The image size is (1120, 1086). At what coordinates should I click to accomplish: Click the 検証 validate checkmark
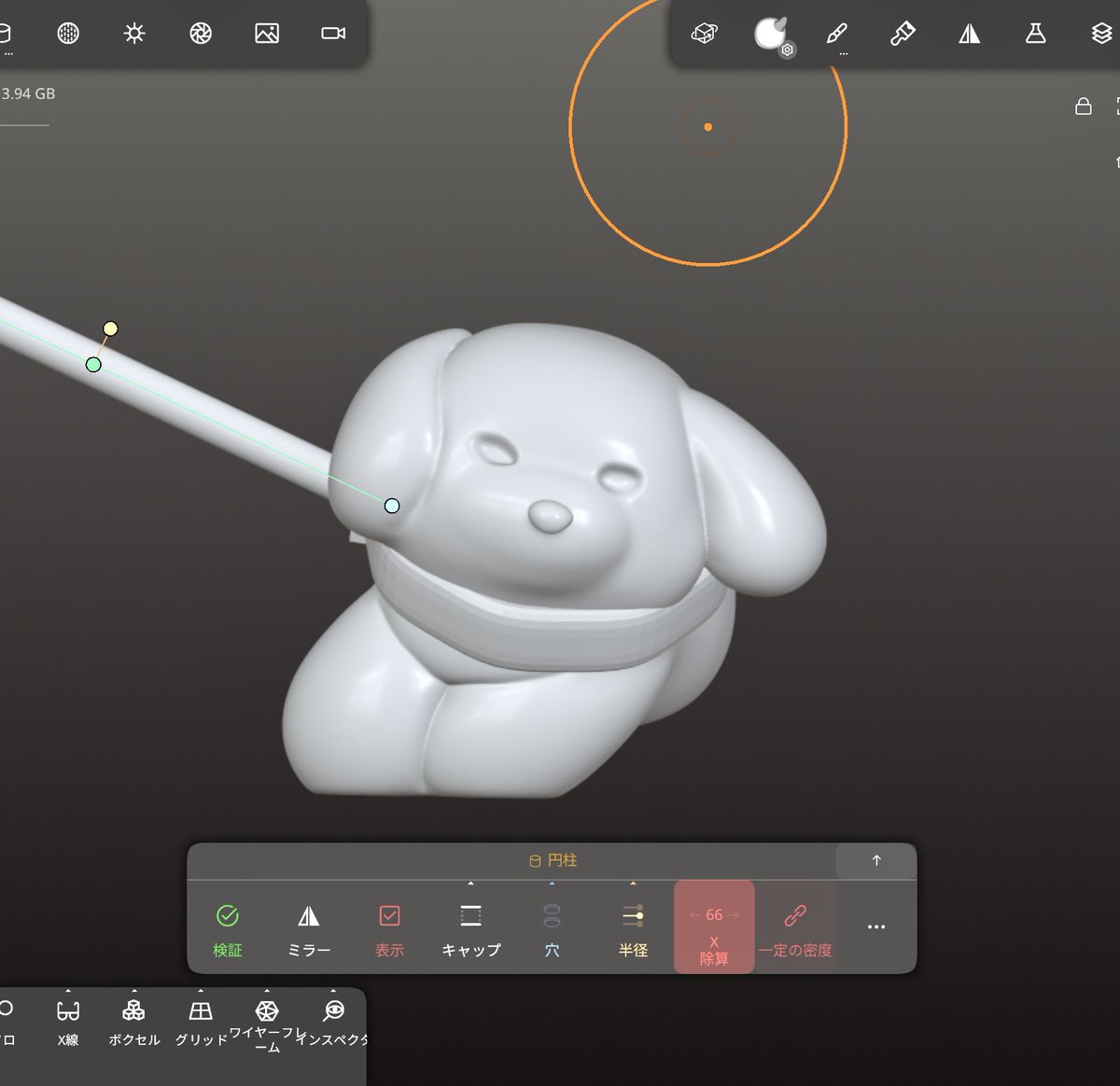228,929
